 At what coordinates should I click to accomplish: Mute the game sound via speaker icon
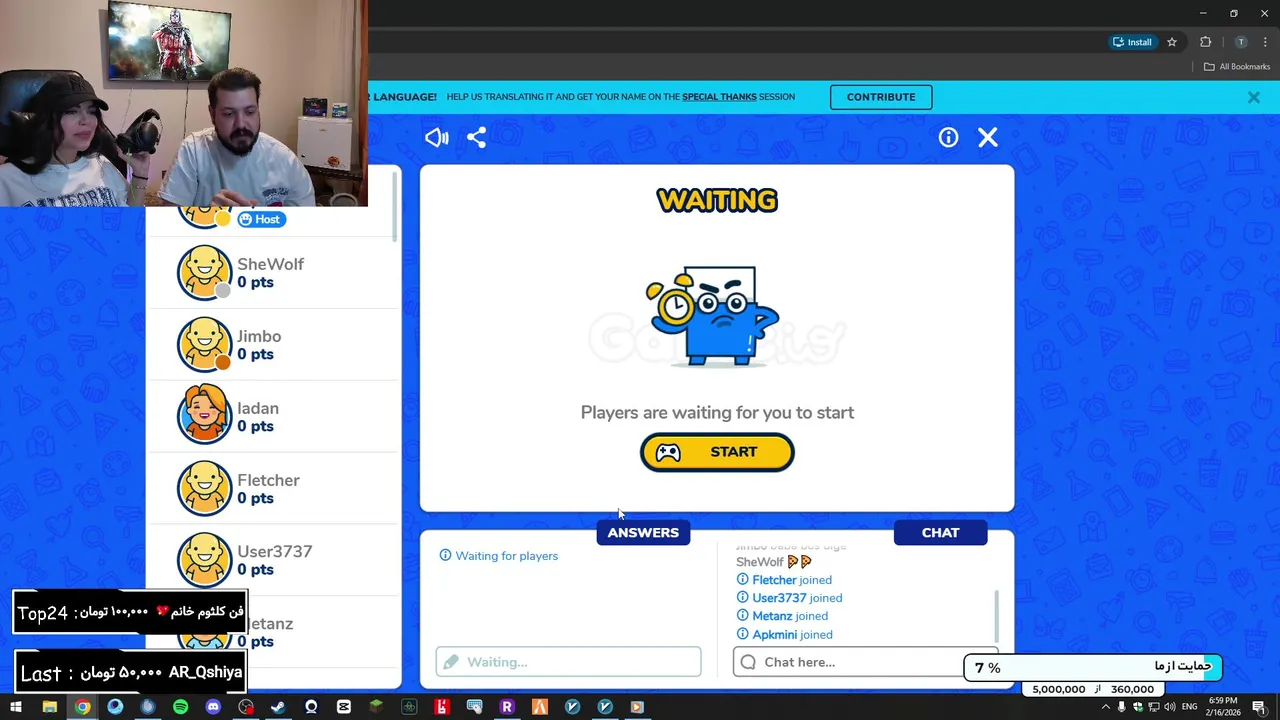[436, 138]
